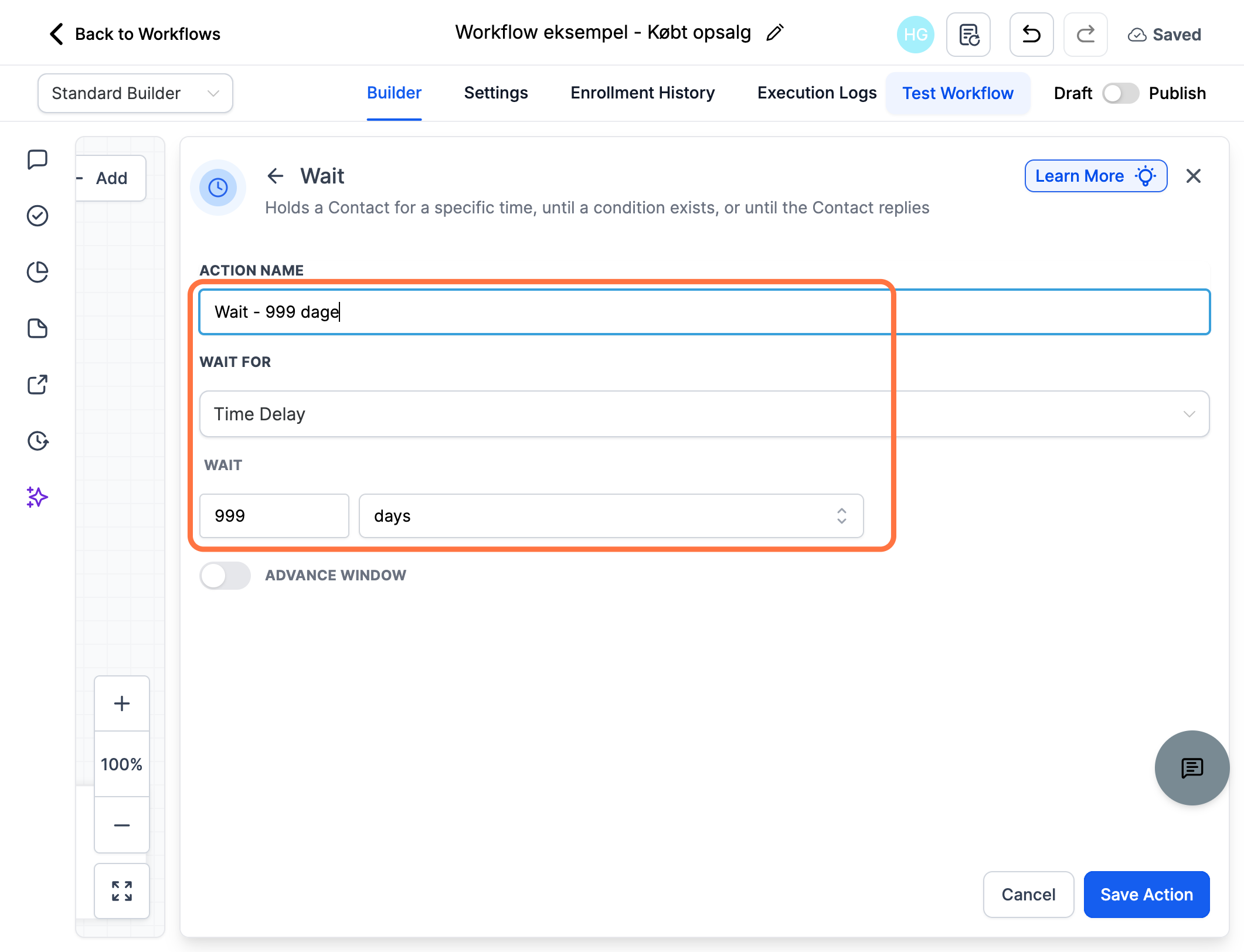Open the Time Delay wait-for dropdown
The image size is (1244, 952).
704,414
